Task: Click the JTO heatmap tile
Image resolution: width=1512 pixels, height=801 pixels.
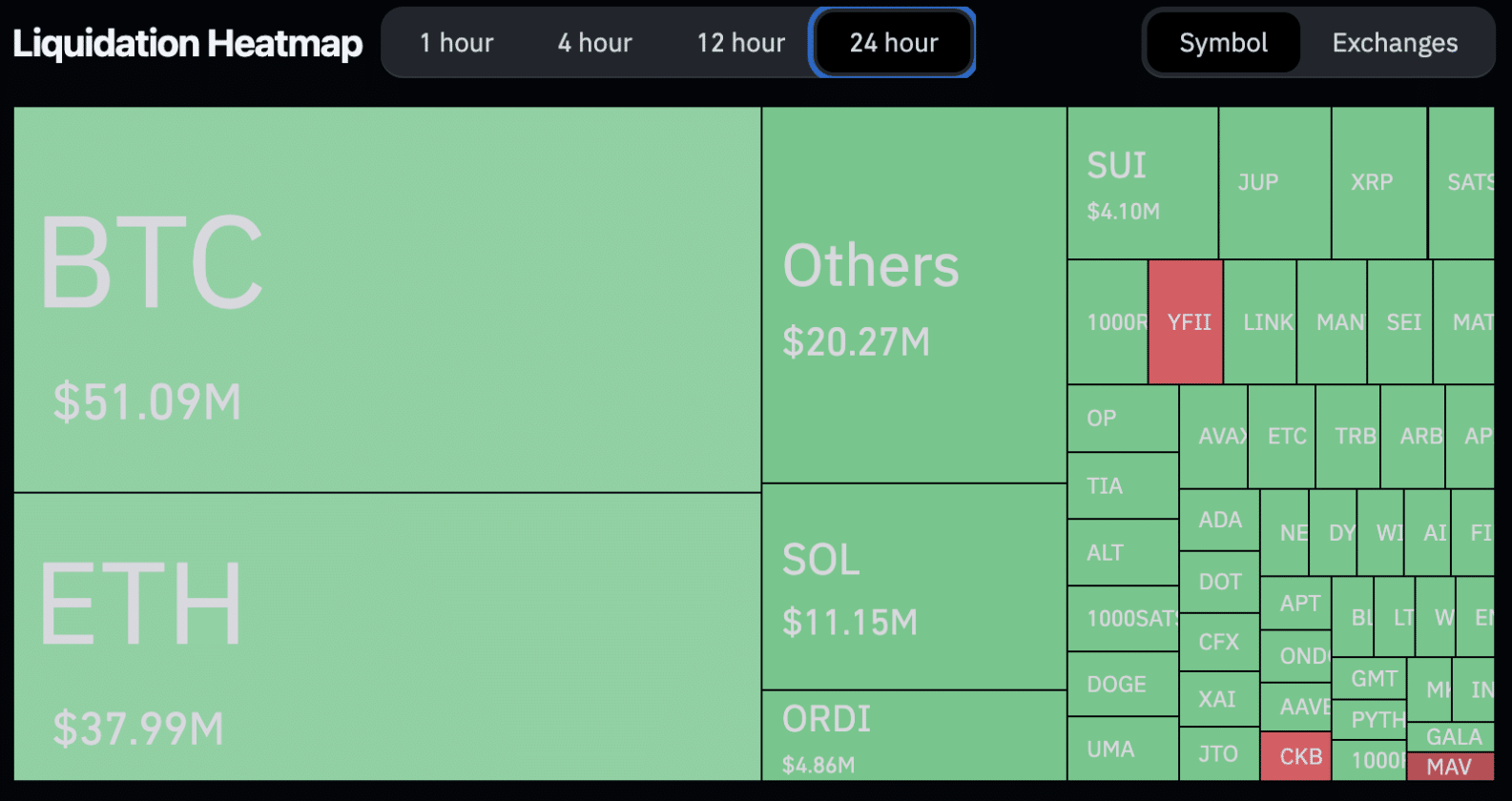Action: click(x=1219, y=754)
